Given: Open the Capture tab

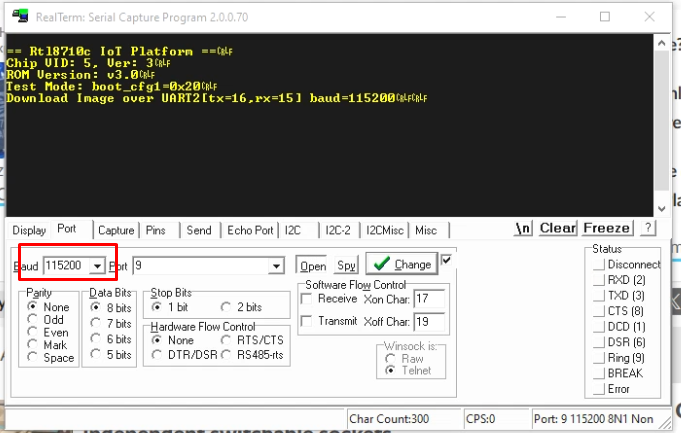Looking at the screenshot, I should (x=116, y=230).
